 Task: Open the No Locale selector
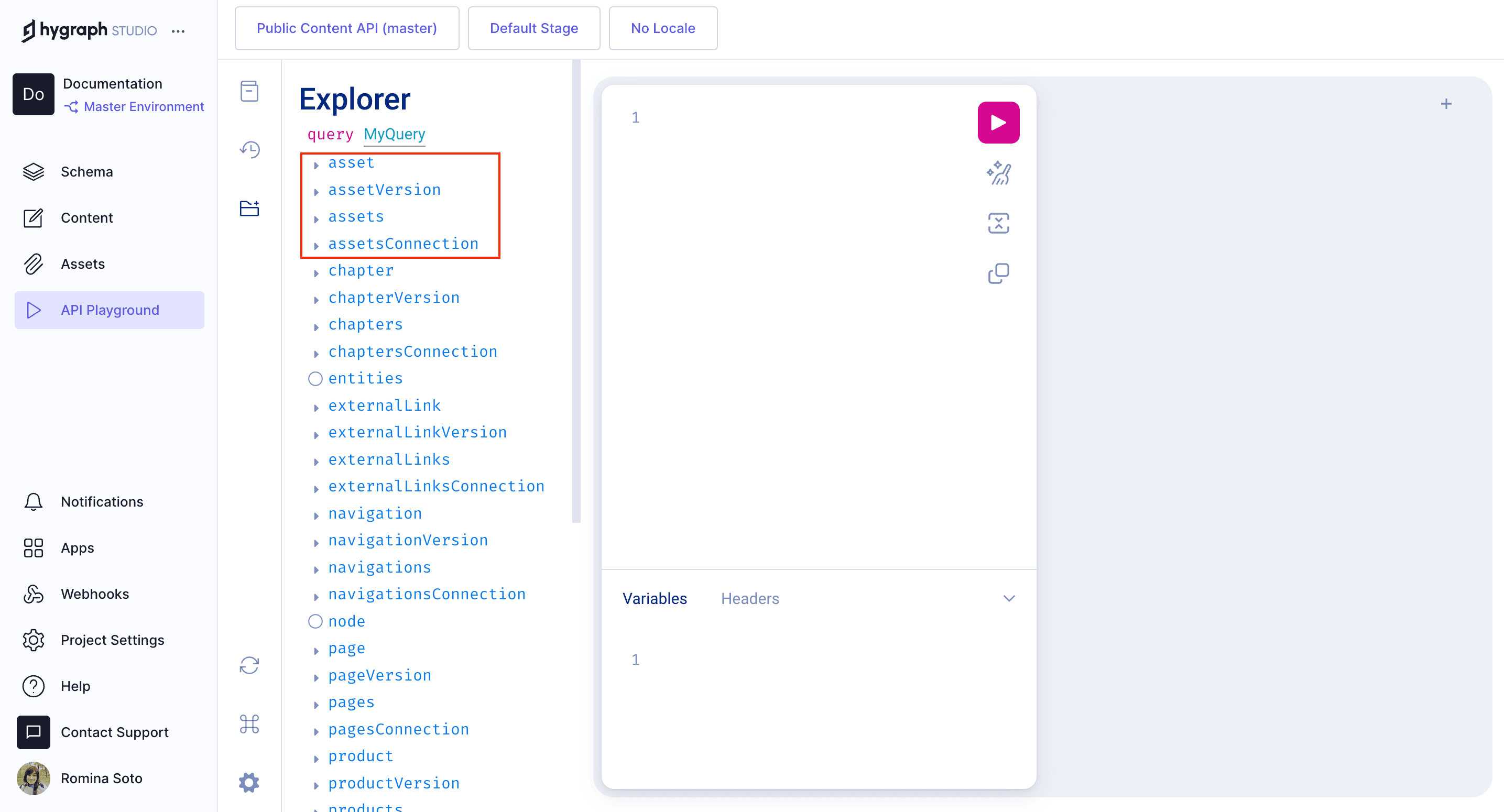click(x=663, y=28)
